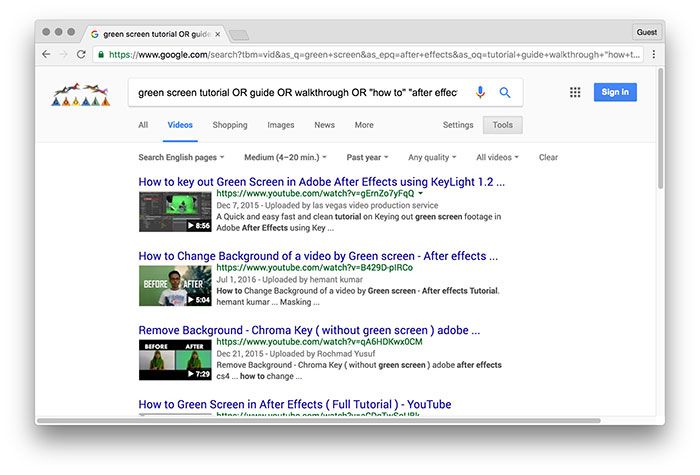Viewport: 700px width, 475px height.
Task: Open the More search menu
Action: [364, 125]
